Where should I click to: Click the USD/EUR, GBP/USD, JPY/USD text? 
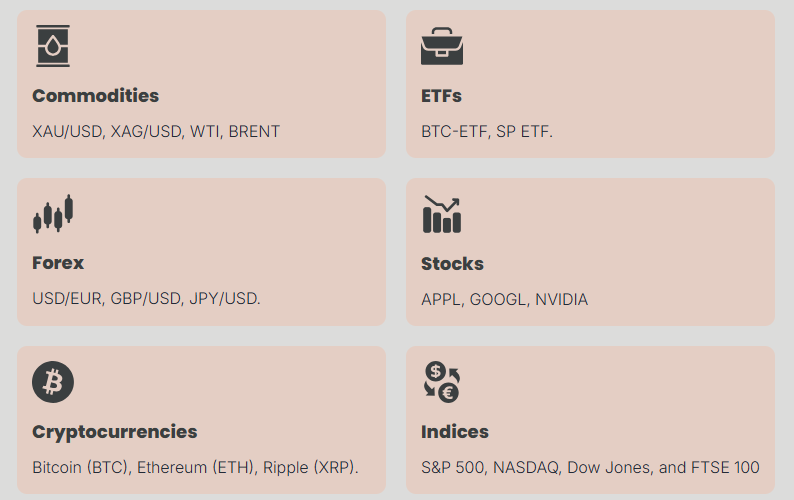146,299
